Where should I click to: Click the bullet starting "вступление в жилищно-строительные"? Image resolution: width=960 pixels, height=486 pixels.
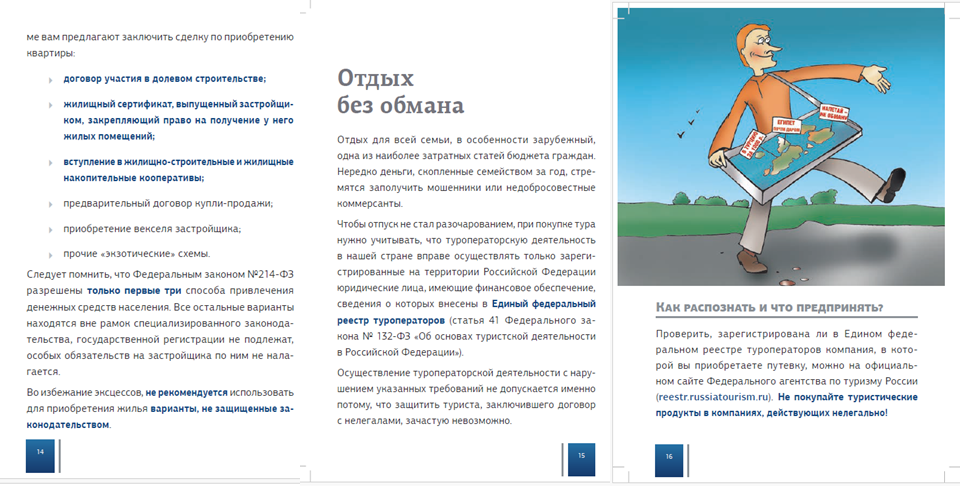click(x=178, y=170)
